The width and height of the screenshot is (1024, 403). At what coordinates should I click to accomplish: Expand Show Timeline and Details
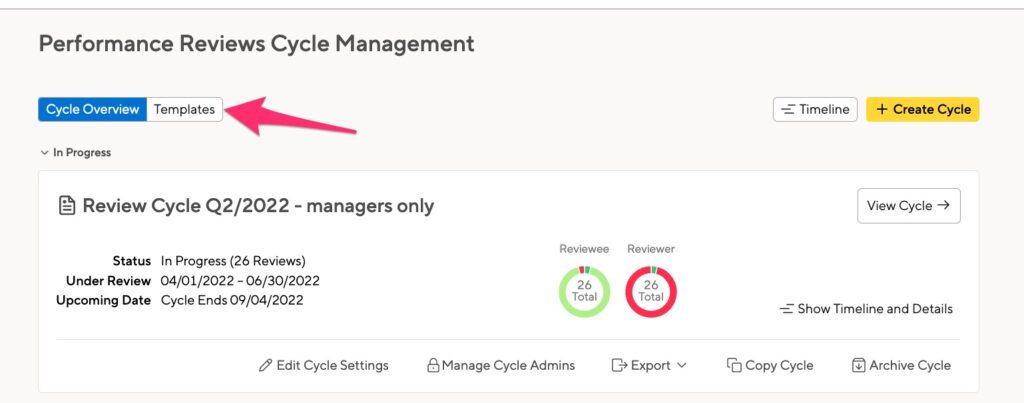click(866, 309)
